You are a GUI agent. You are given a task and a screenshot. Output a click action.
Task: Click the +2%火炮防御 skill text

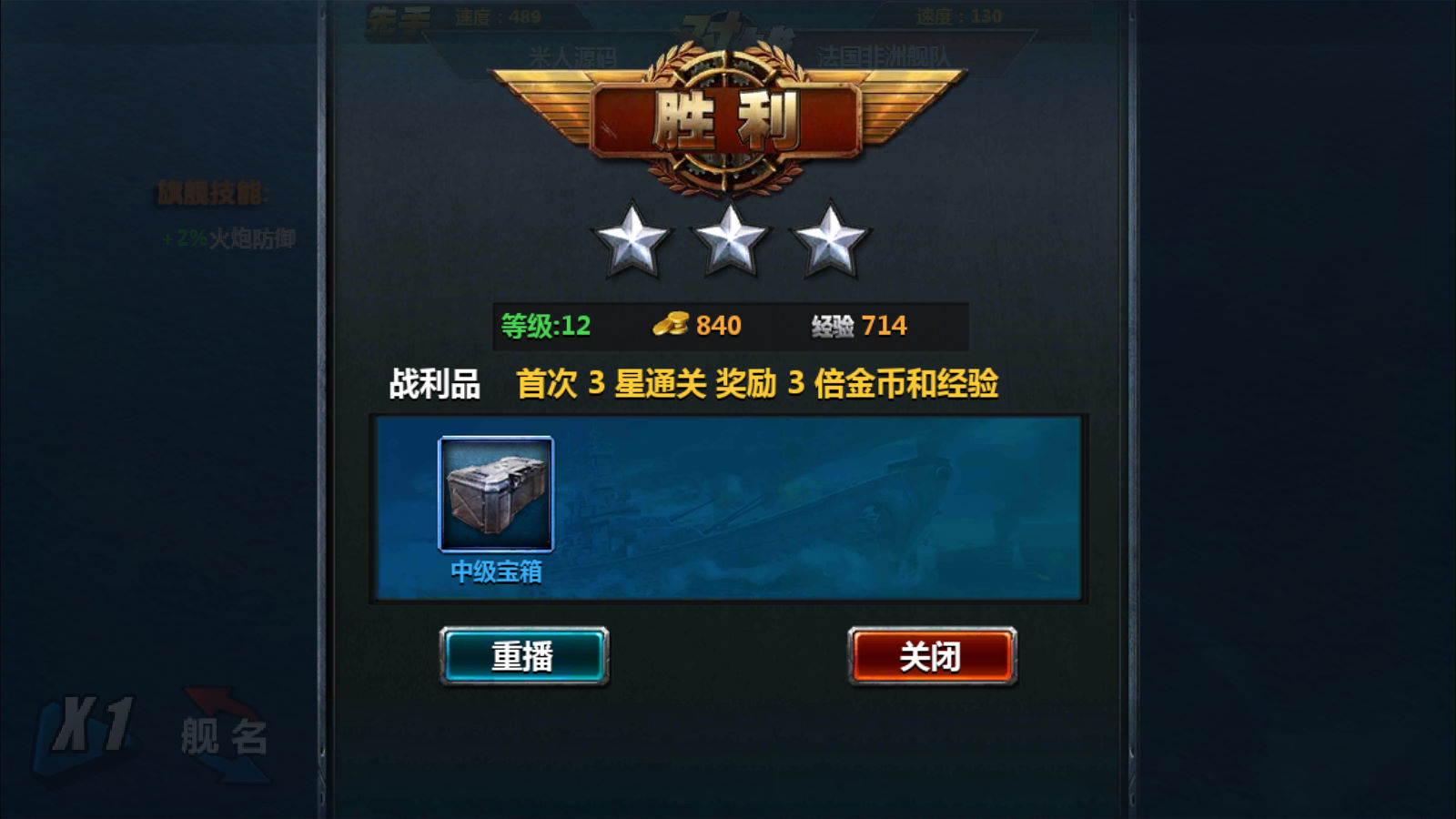(229, 238)
